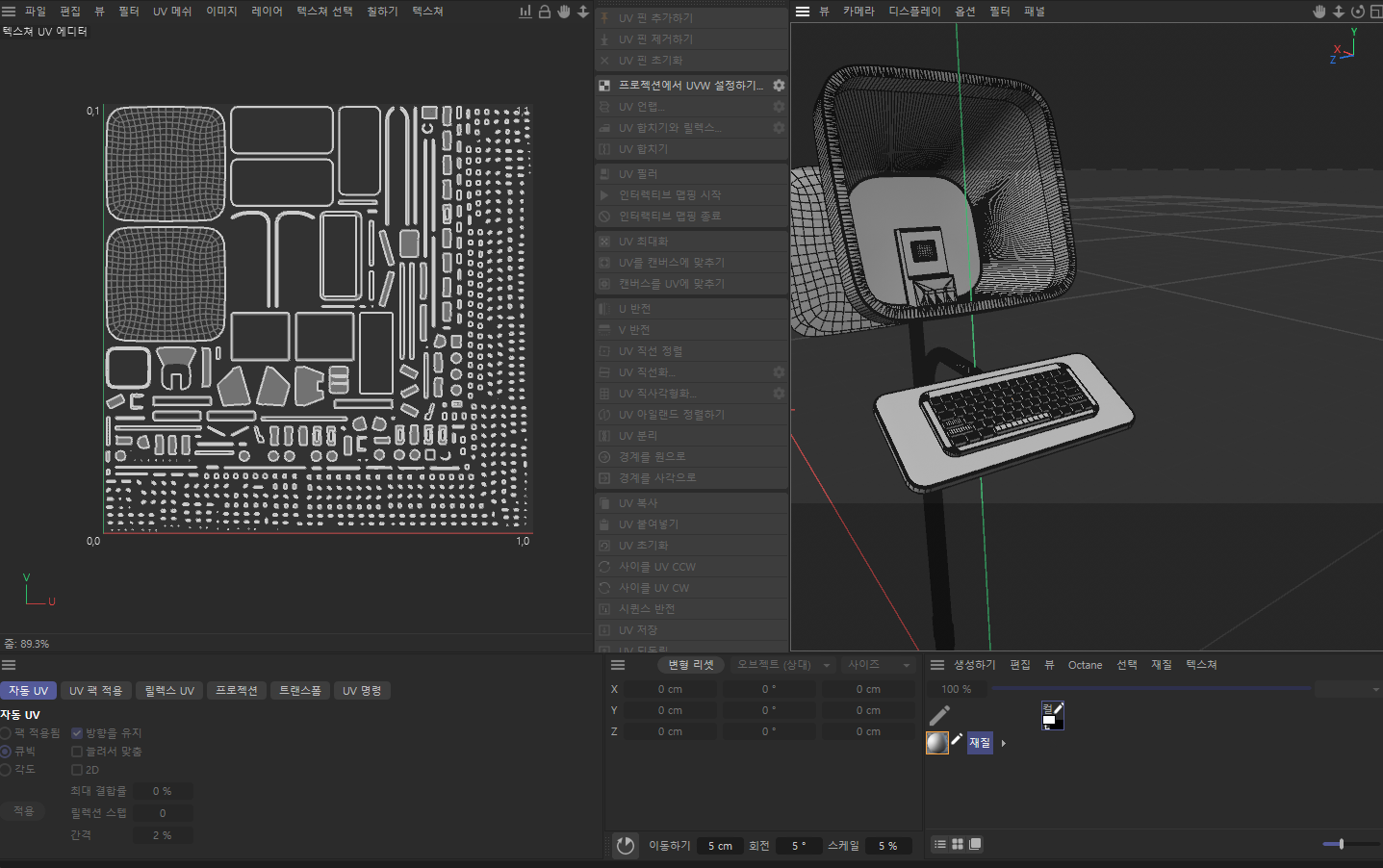Open the 사이즈 dropdown

tap(877, 665)
